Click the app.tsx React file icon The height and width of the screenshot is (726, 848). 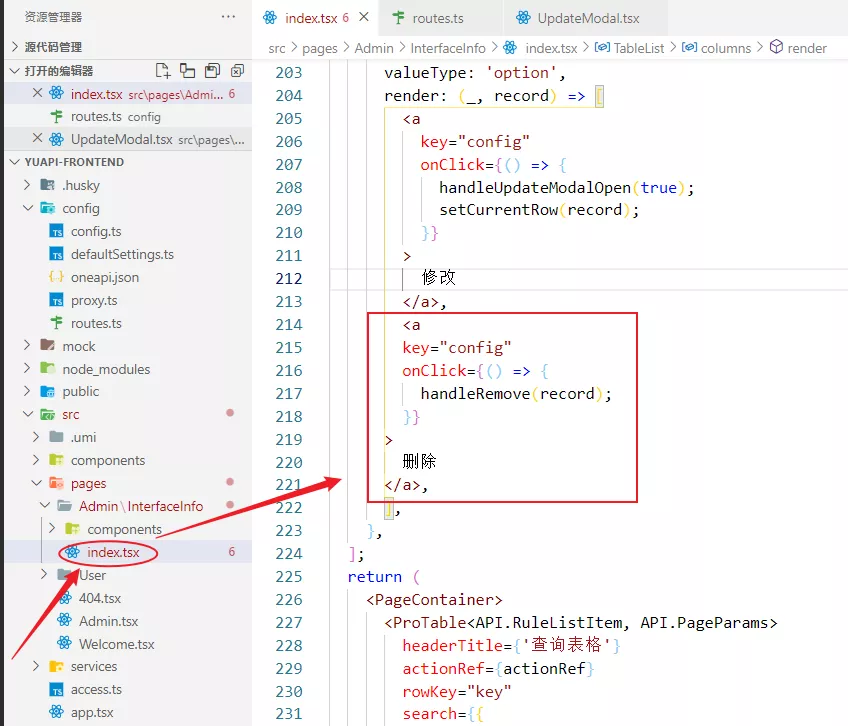(x=56, y=712)
